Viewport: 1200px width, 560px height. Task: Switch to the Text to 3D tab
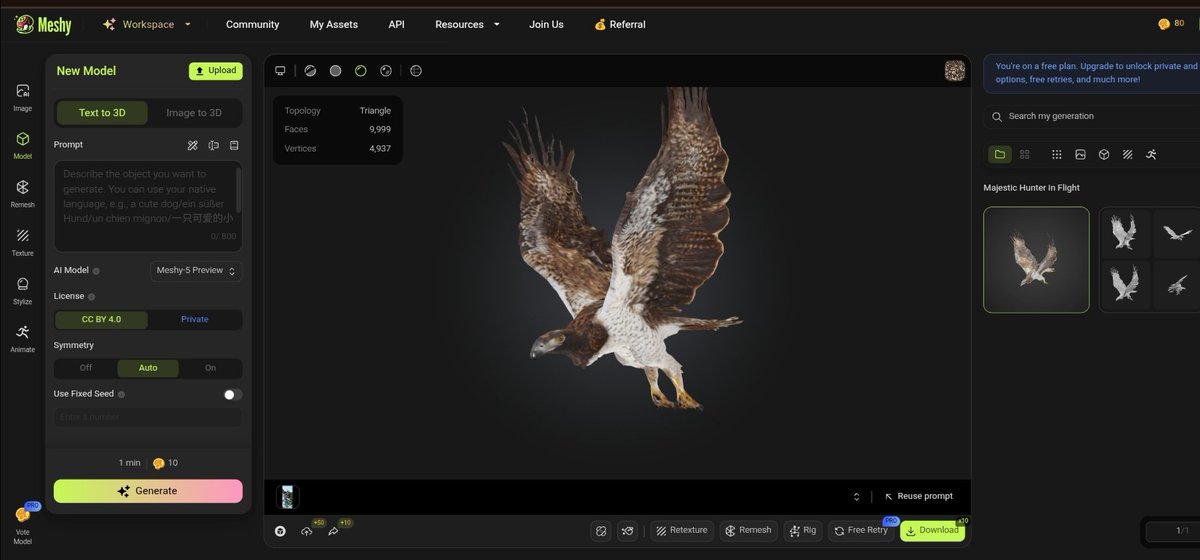tap(102, 113)
